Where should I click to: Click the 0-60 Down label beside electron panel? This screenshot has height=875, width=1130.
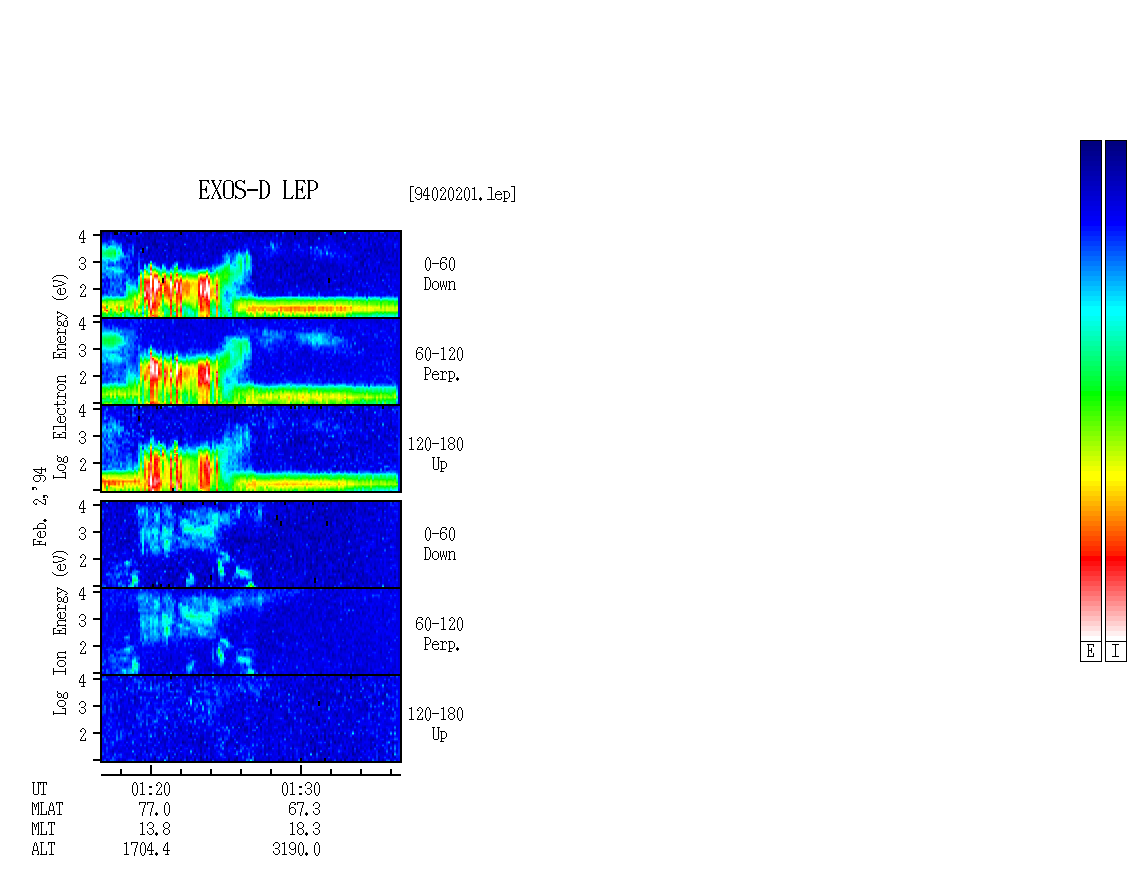click(x=440, y=275)
